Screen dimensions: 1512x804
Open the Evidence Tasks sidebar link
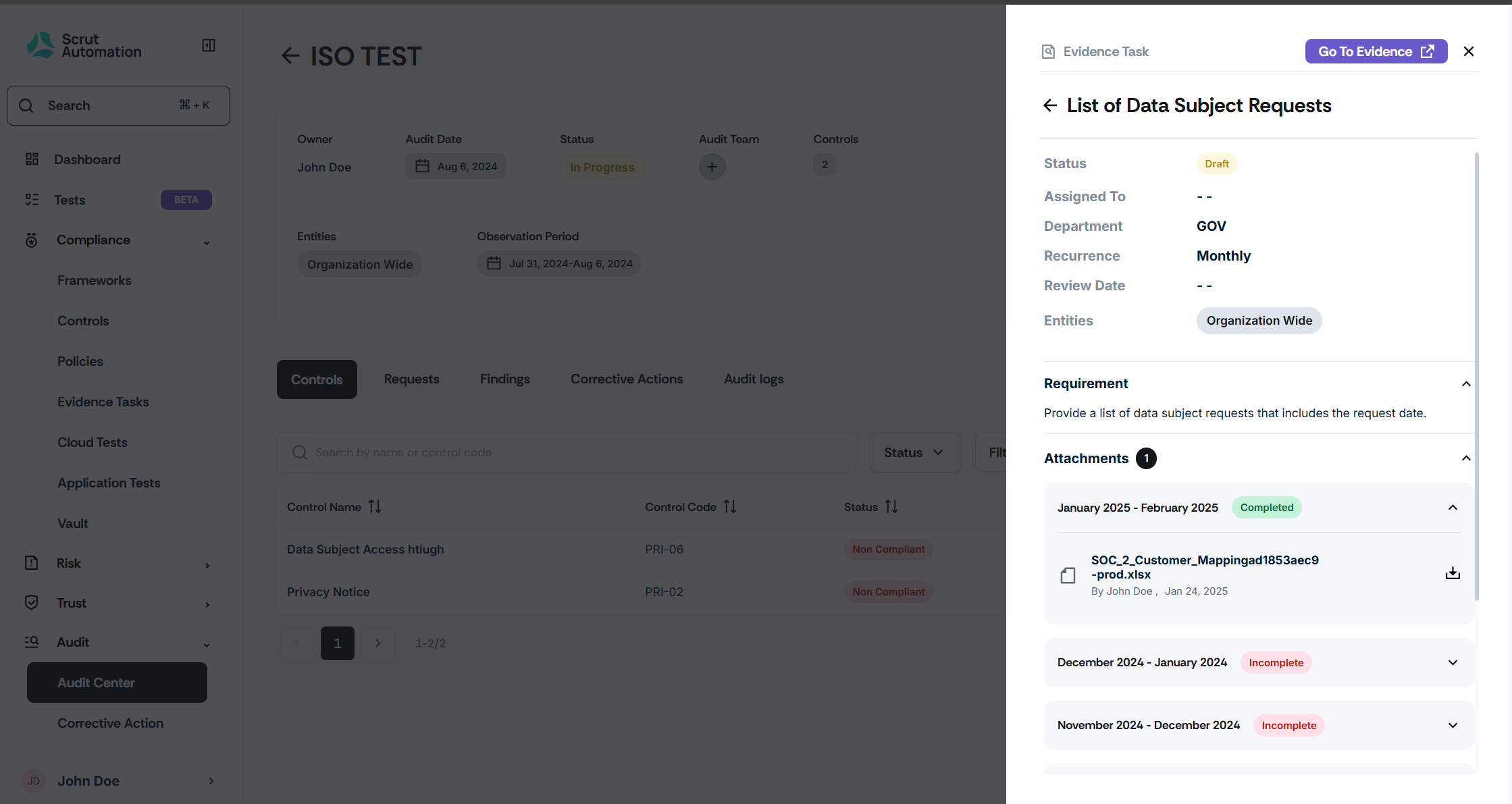pos(103,402)
